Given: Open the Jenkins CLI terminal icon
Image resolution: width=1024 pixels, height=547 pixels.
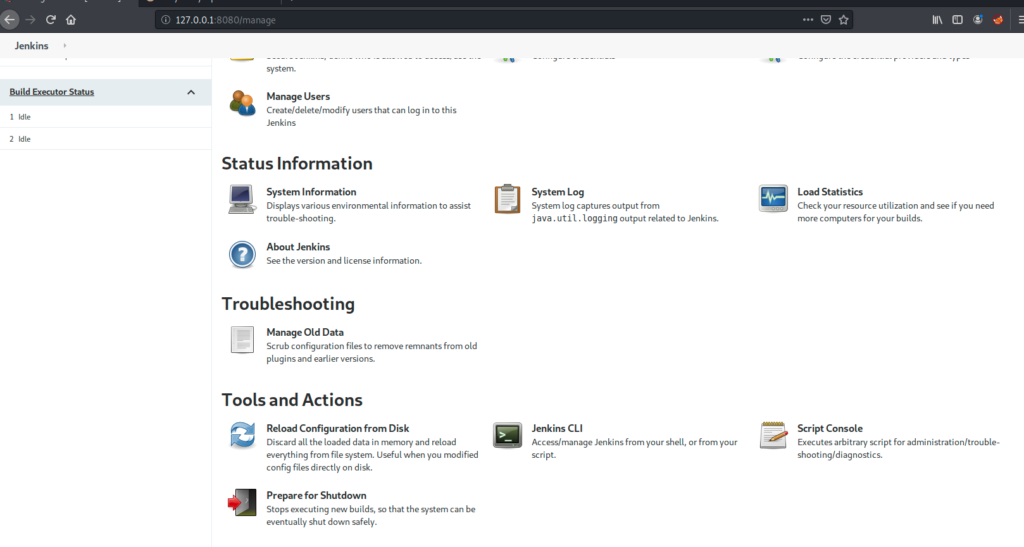Looking at the screenshot, I should pyautogui.click(x=507, y=435).
